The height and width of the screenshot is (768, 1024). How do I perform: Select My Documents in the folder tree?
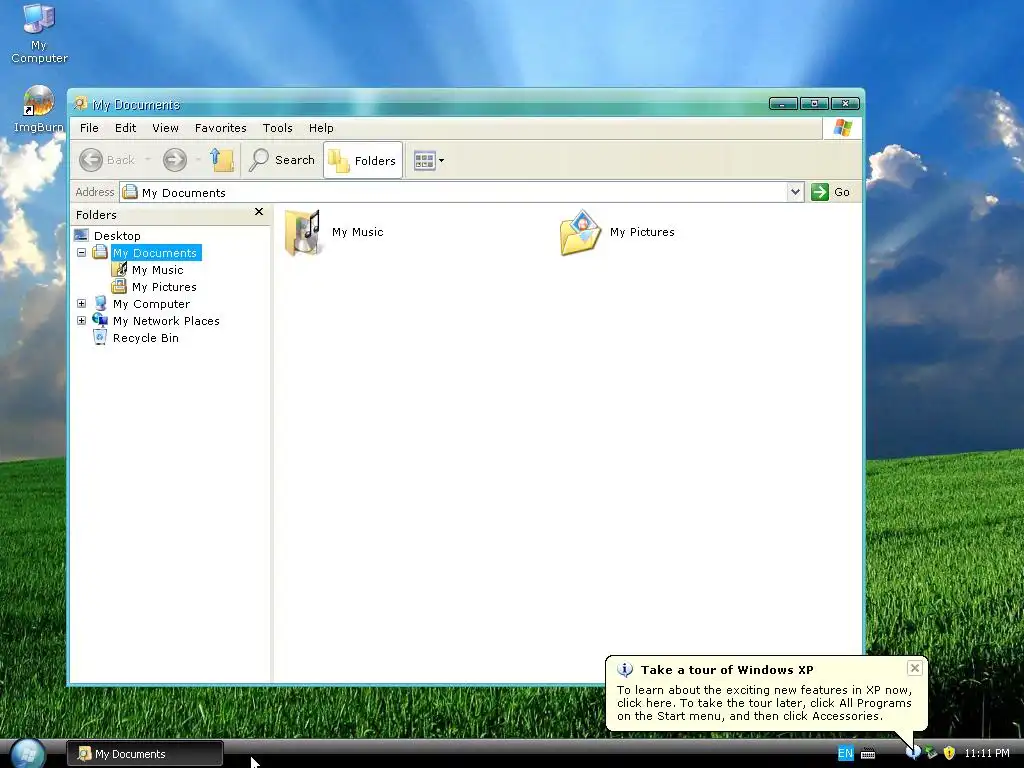click(x=155, y=253)
